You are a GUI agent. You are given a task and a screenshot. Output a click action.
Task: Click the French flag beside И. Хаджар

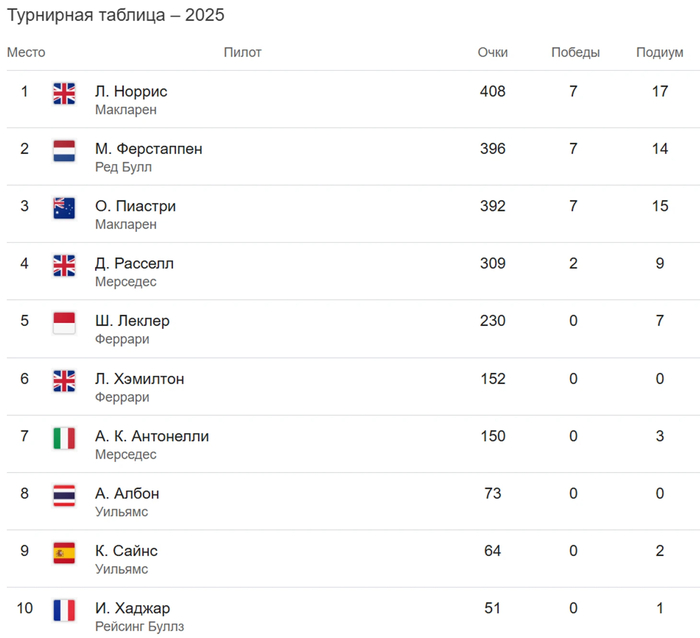[x=64, y=609]
